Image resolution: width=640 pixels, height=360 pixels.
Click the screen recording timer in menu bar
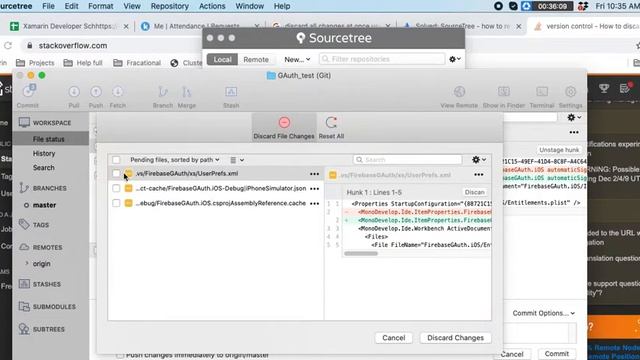click(552, 6)
